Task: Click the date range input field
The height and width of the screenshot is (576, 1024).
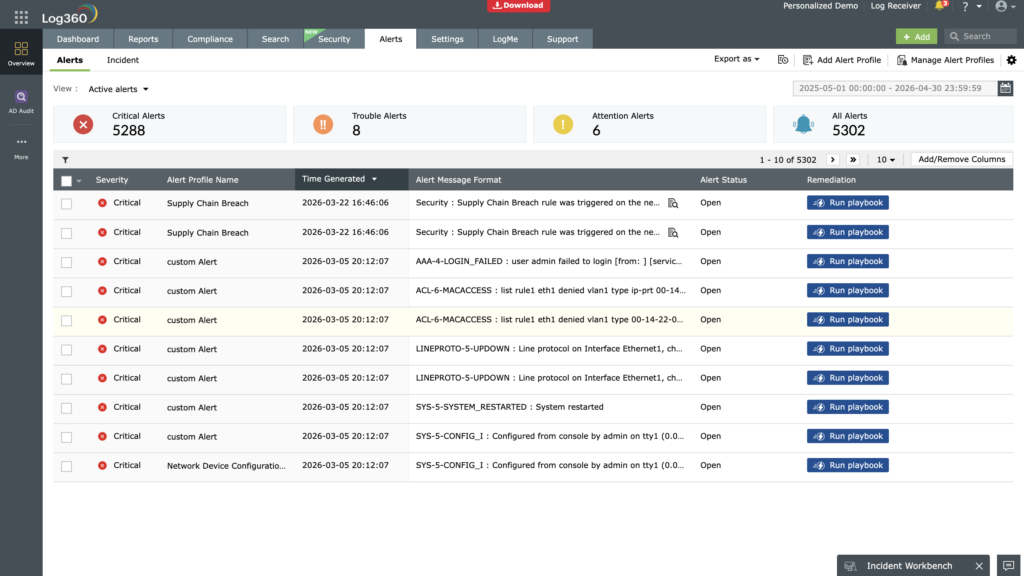Action: (895, 88)
